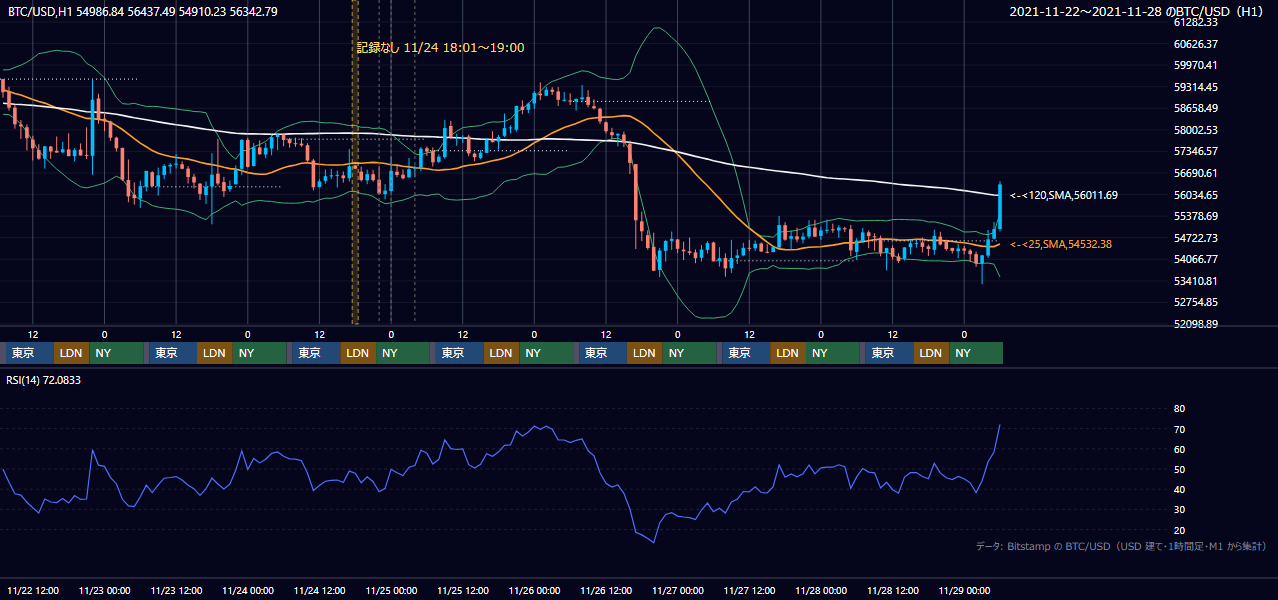Click price axis value 58002.53

click(x=1195, y=130)
